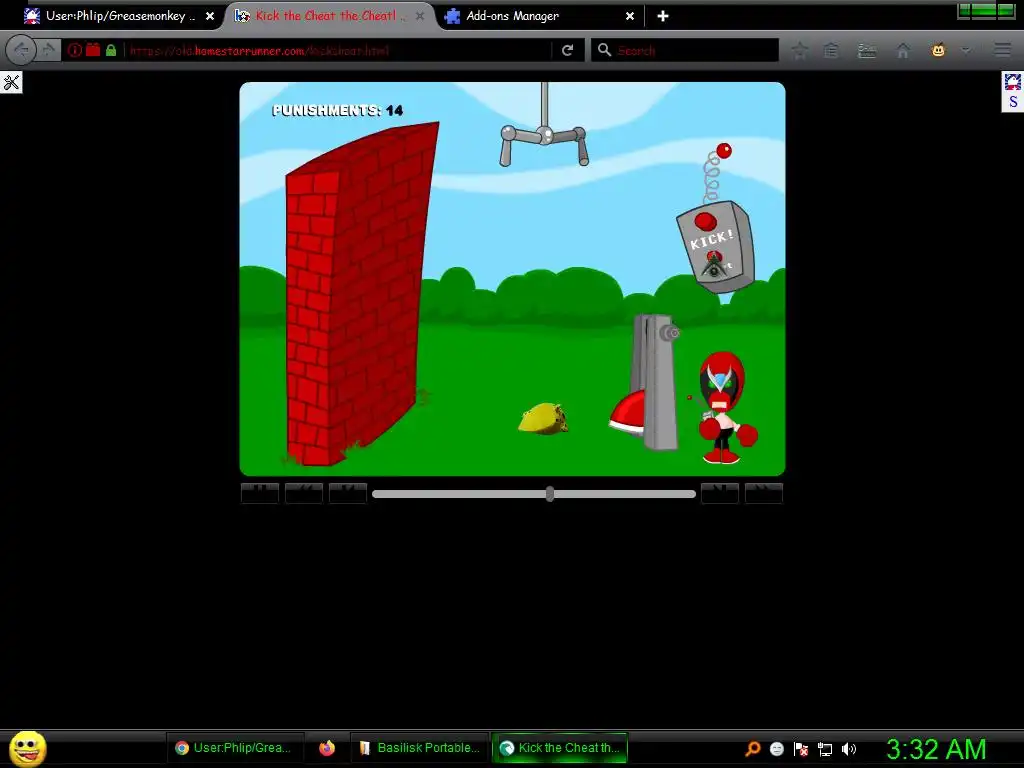Image resolution: width=1024 pixels, height=768 pixels.
Task: Switch to the Add-ons Manager tab
Action: (540, 16)
